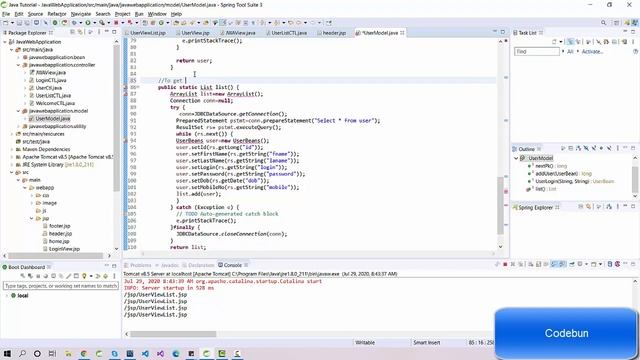Select WelcomeCTL.java in Package Explorer
Viewport: 640px width, 360px height.
coord(55,103)
